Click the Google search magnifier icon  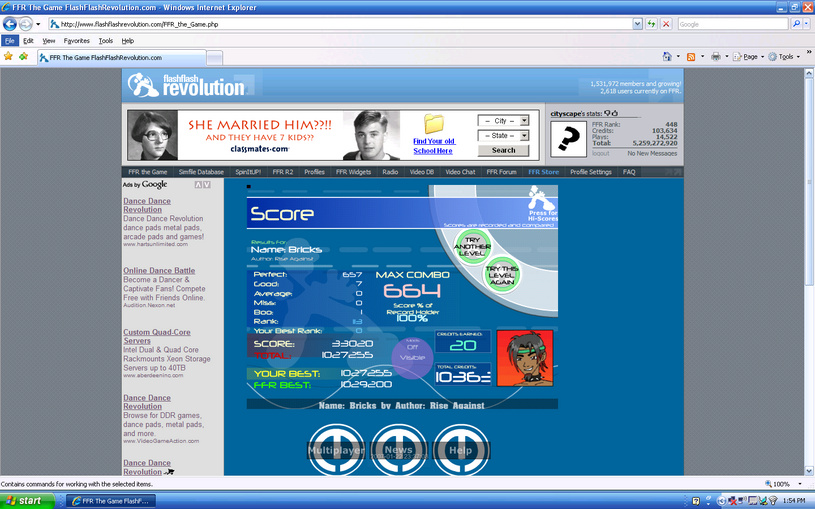point(796,24)
